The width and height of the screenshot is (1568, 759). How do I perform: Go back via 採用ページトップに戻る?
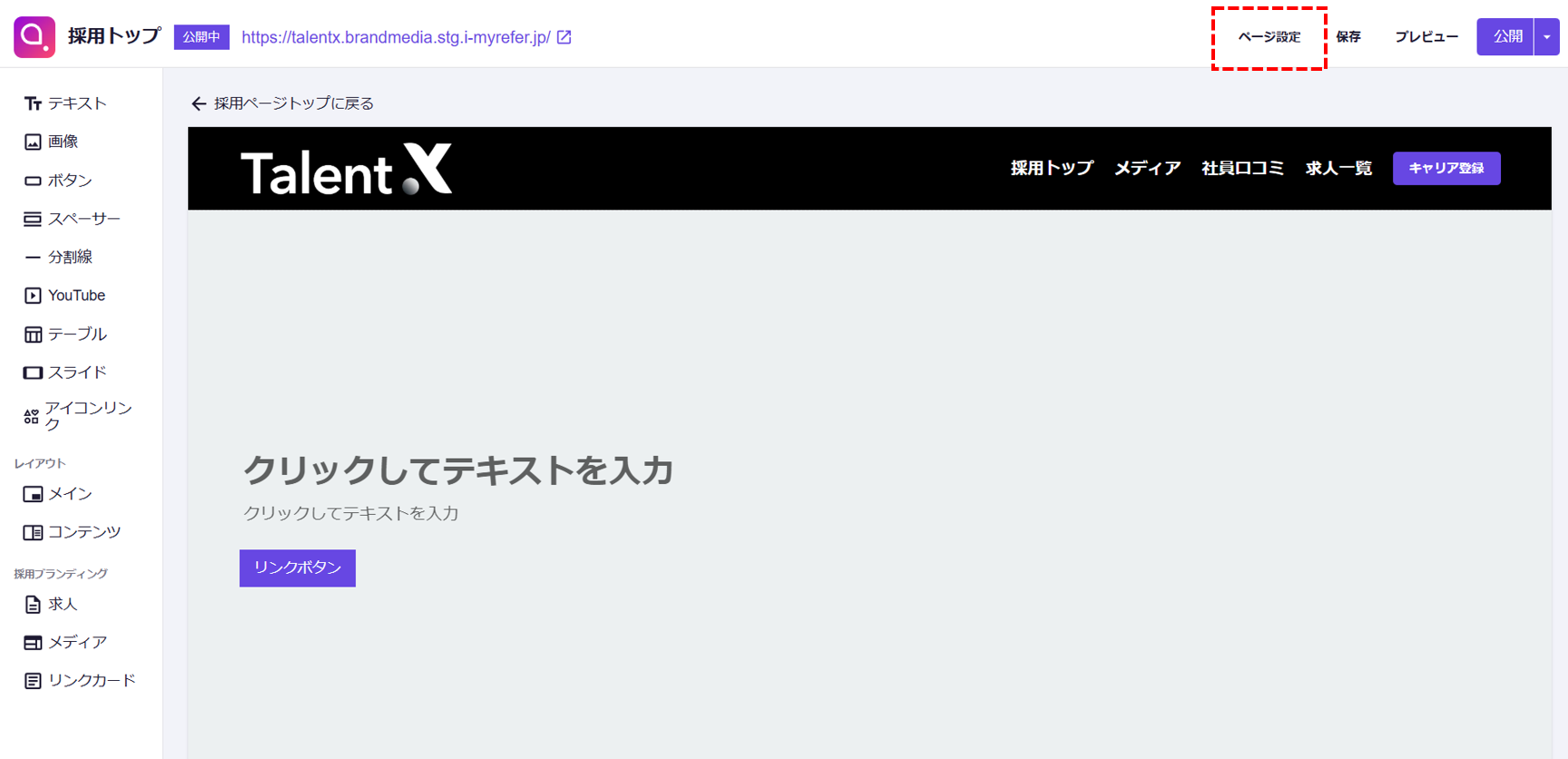click(x=282, y=103)
